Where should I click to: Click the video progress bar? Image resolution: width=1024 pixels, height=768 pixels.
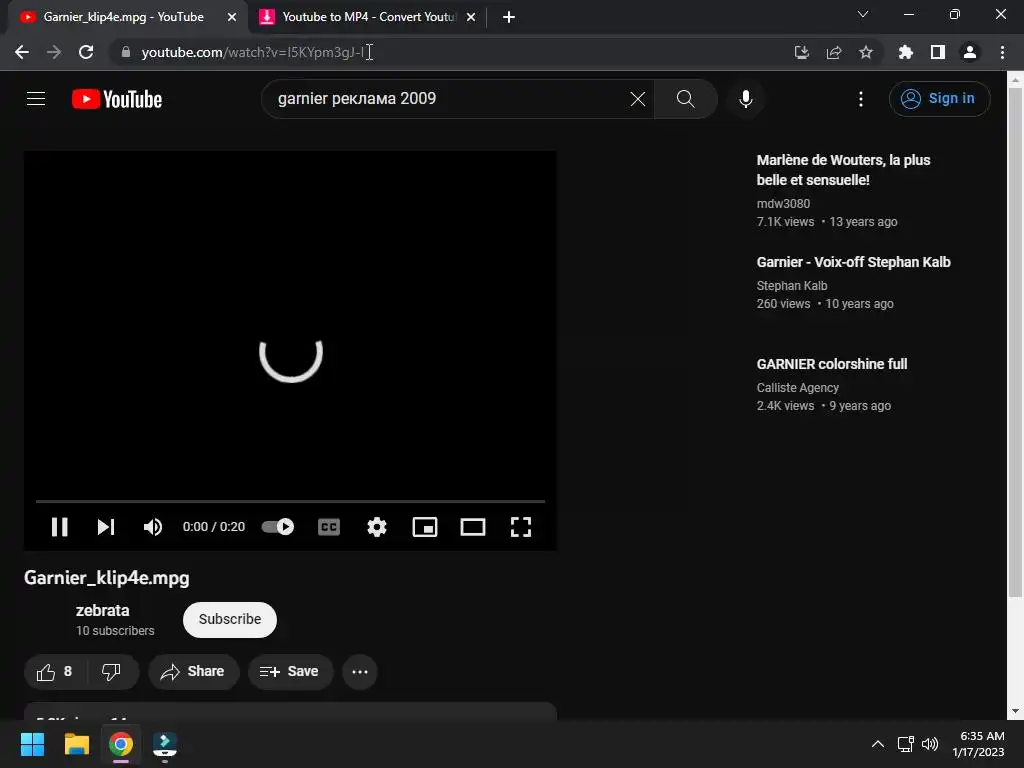coord(290,502)
